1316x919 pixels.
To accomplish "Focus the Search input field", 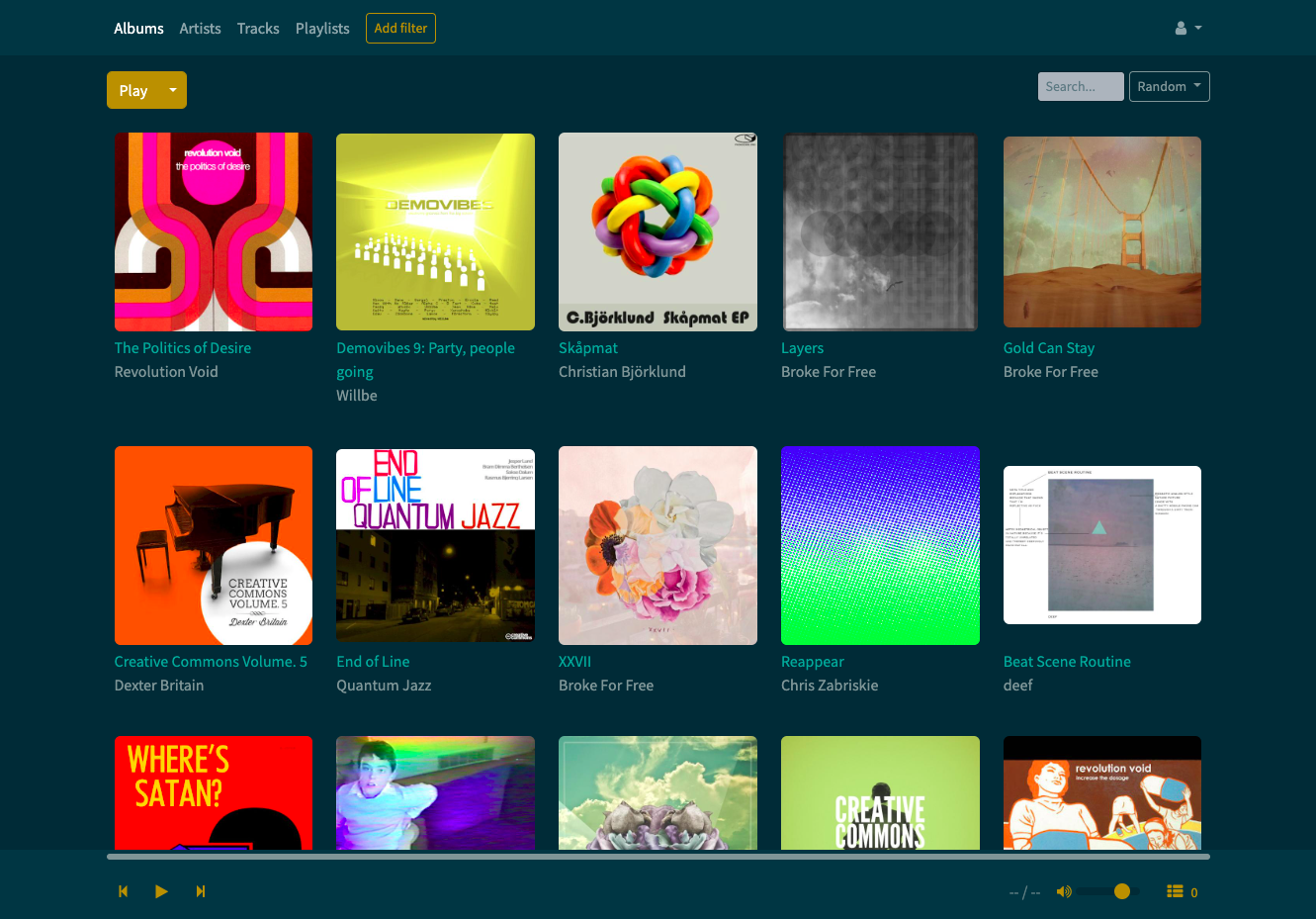I will (1081, 86).
